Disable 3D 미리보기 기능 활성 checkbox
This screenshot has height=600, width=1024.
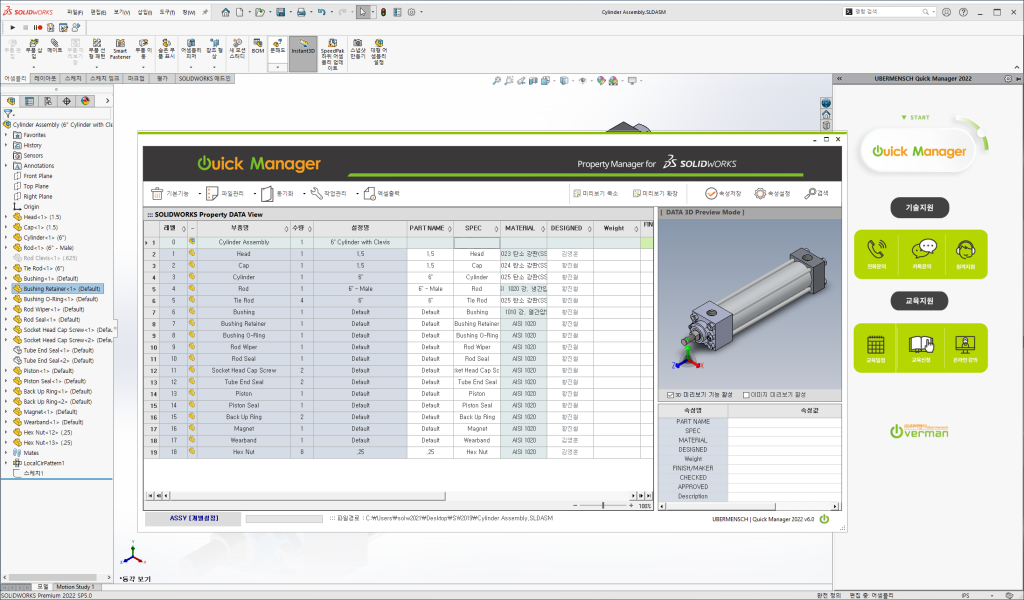click(670, 394)
